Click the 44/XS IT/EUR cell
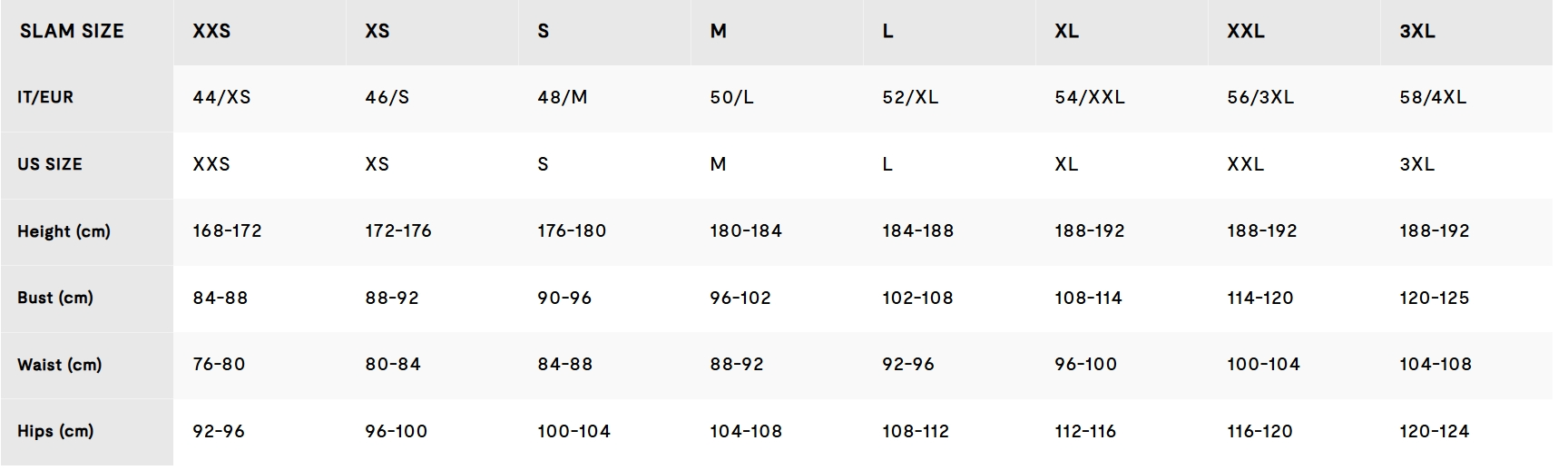 [221, 97]
